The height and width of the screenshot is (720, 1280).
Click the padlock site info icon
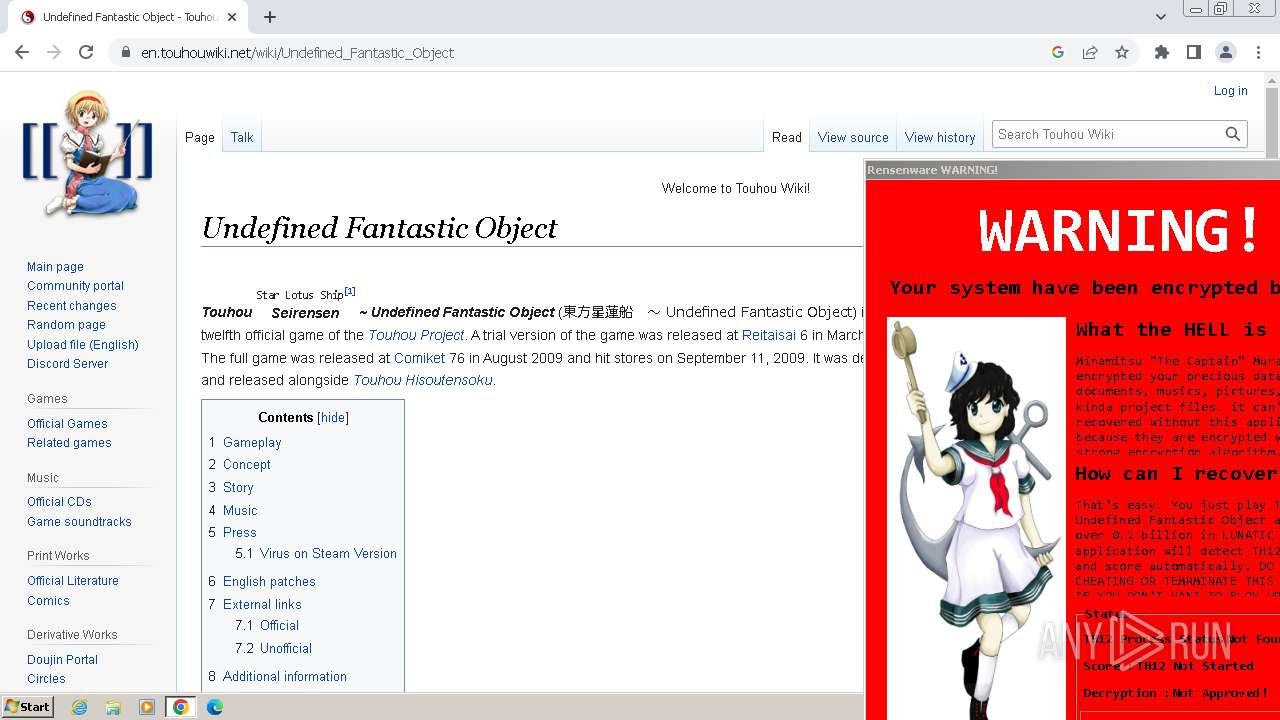point(125,53)
